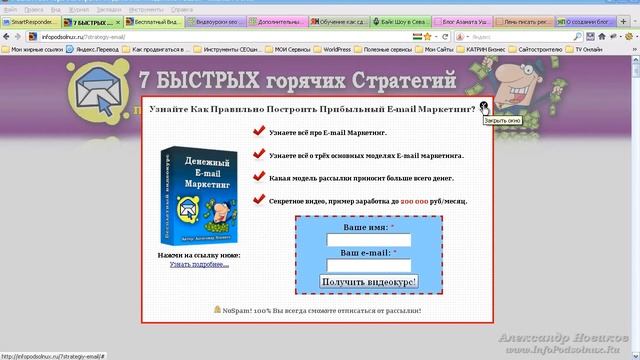The width and height of the screenshot is (640, 360).
Task: Open the Инструменты СЕОшн bookmarks folder
Action: (228, 49)
